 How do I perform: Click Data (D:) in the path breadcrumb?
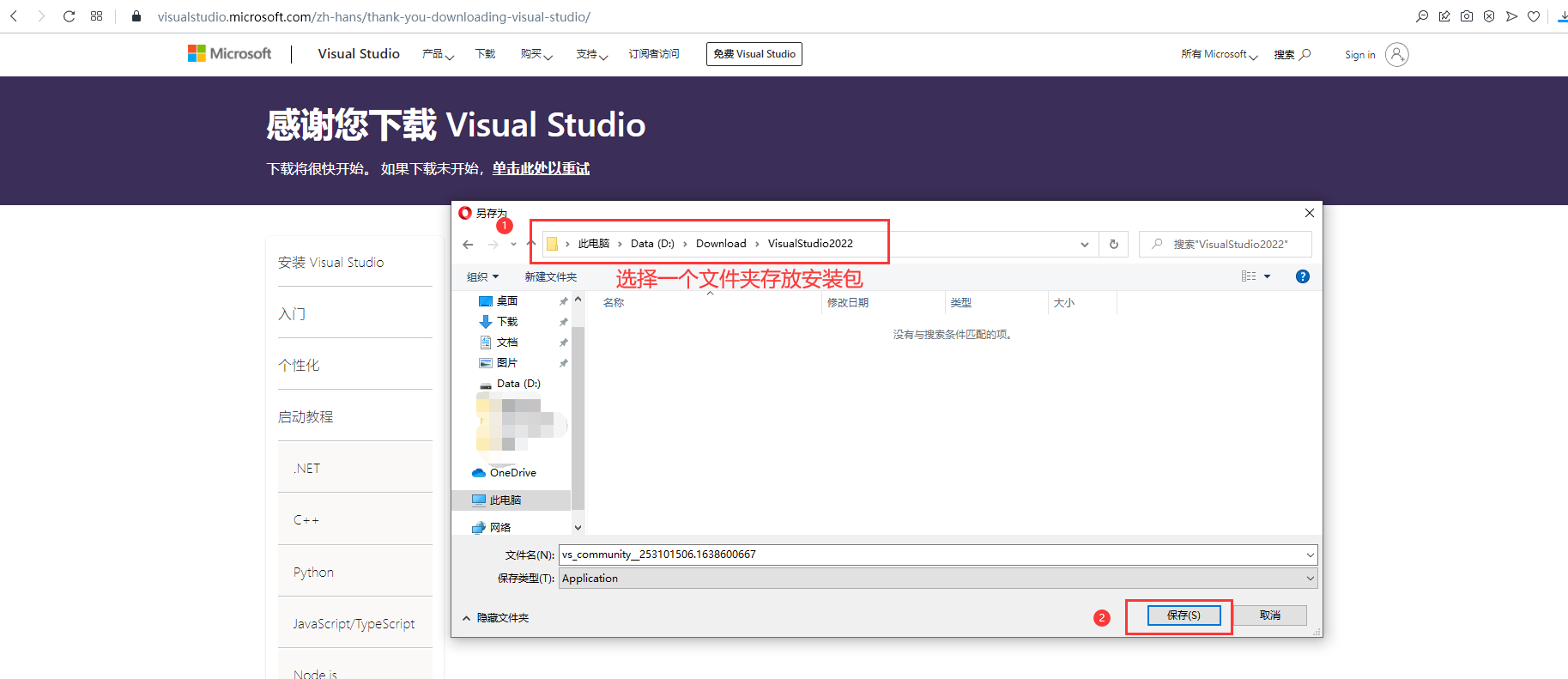pos(652,244)
